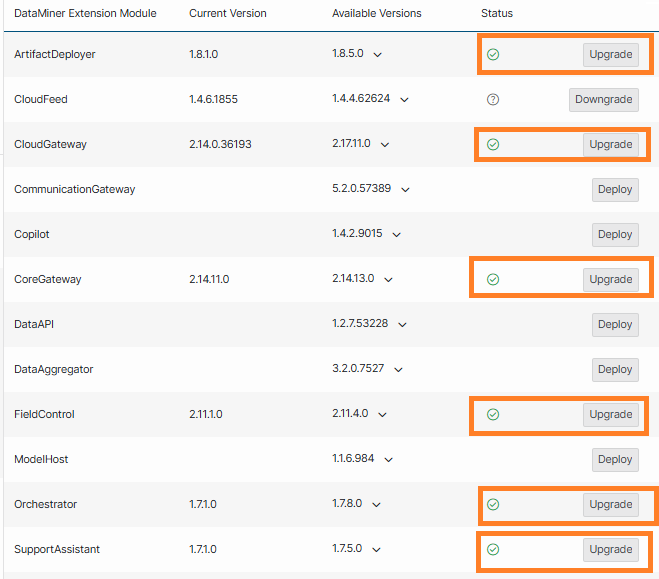
Task: Deploy the CommunicationGateway module
Action: (x=615, y=189)
